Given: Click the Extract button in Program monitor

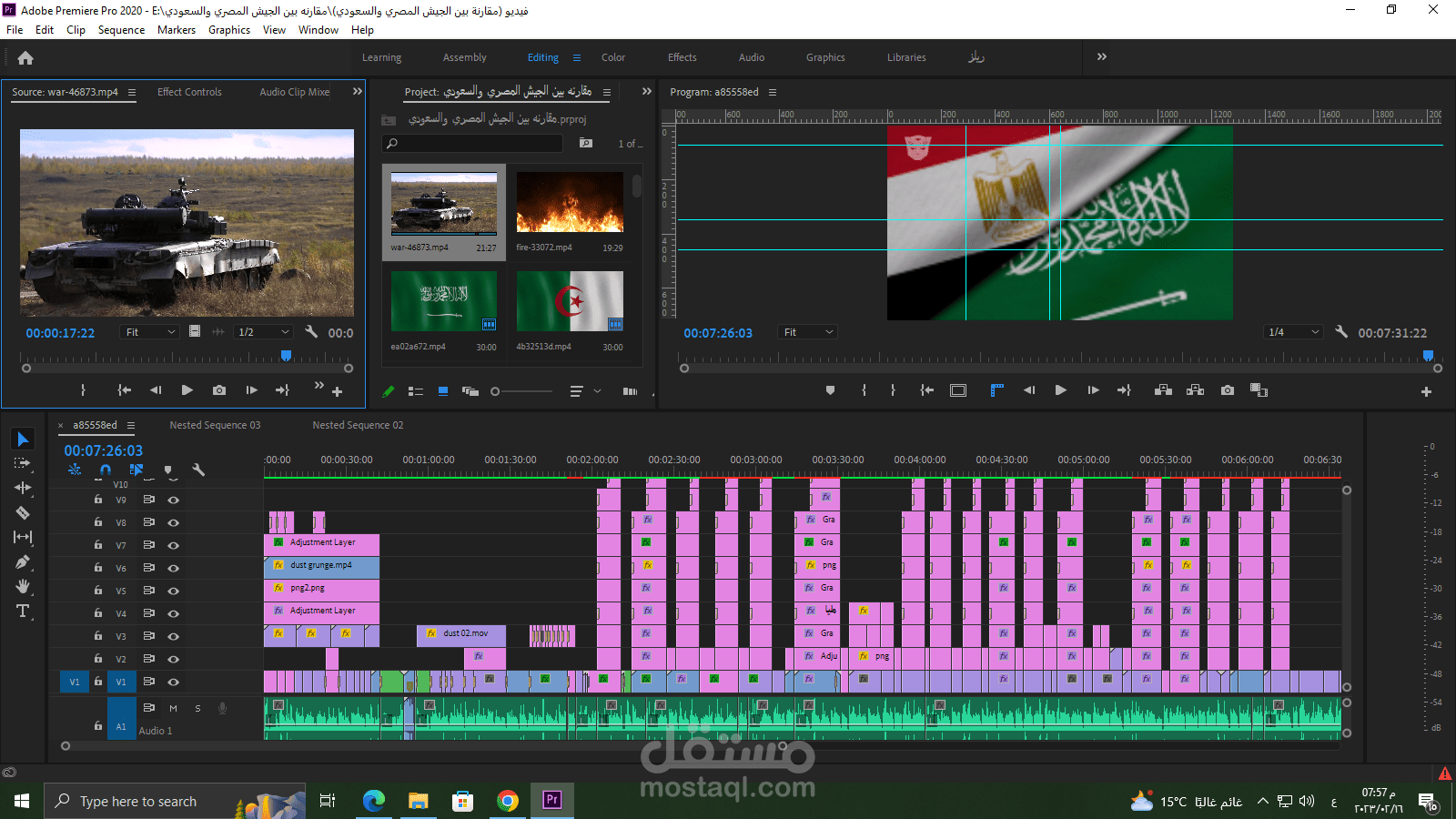Looking at the screenshot, I should point(1196,390).
